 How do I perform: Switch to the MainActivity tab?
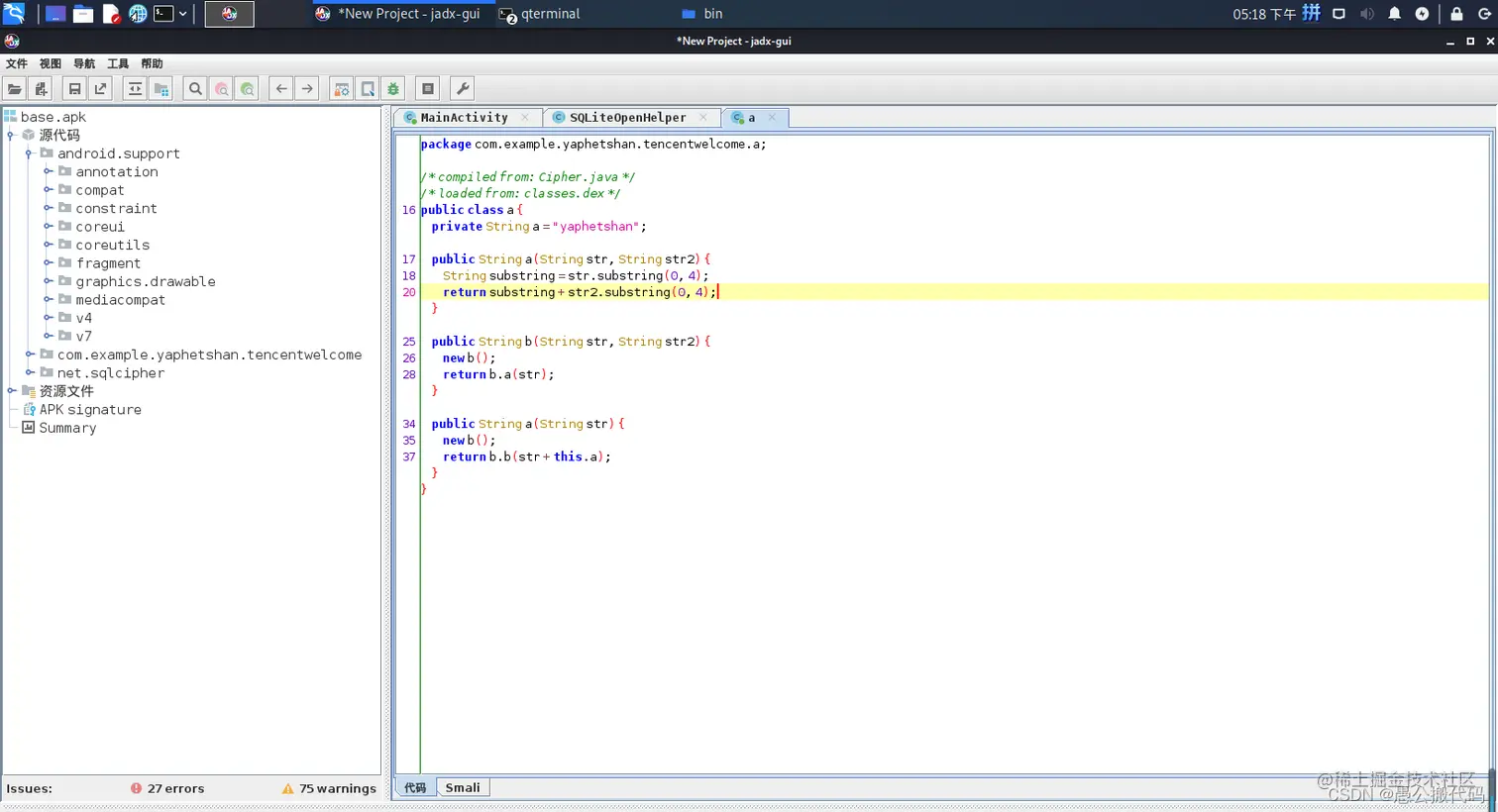pyautogui.click(x=464, y=118)
